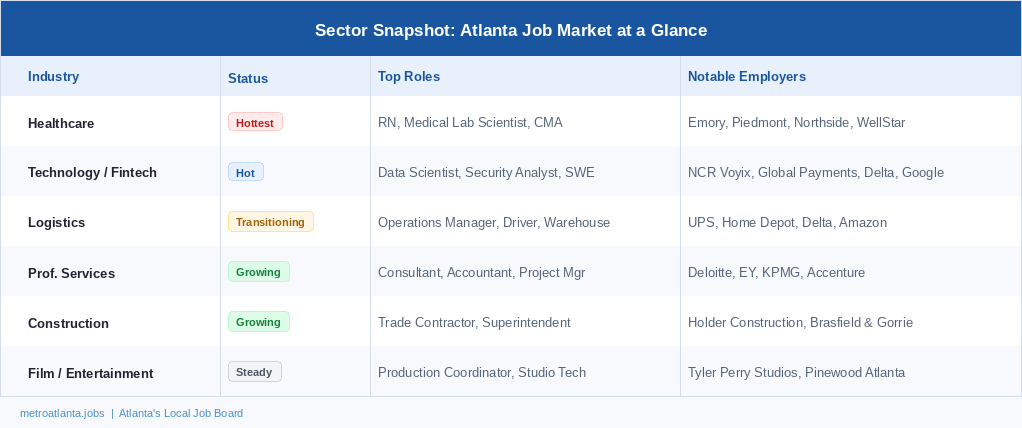
Task: Open the metroatlanta.jobs footer link
Action: pos(62,413)
